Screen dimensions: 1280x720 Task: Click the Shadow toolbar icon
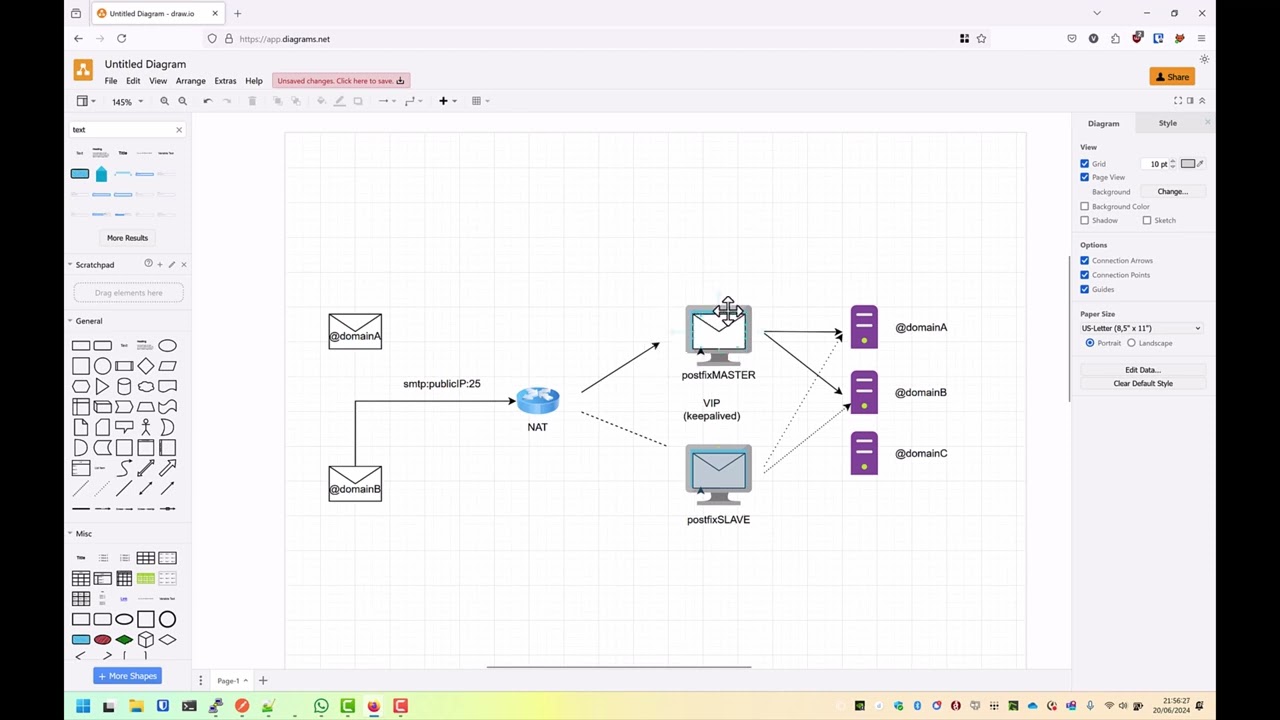pyautogui.click(x=357, y=101)
